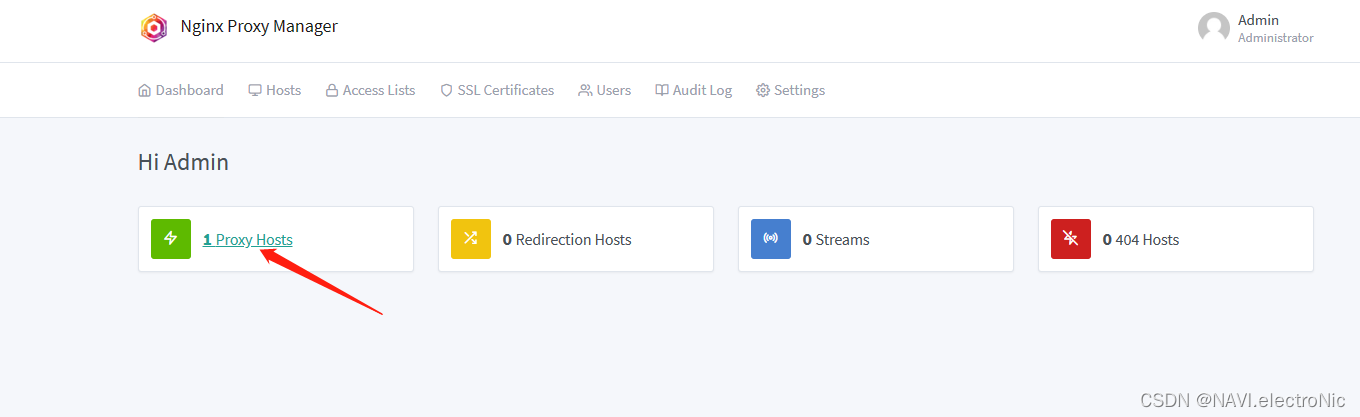The image size is (1360, 417).
Task: Open the Audit Log page
Action: (694, 90)
